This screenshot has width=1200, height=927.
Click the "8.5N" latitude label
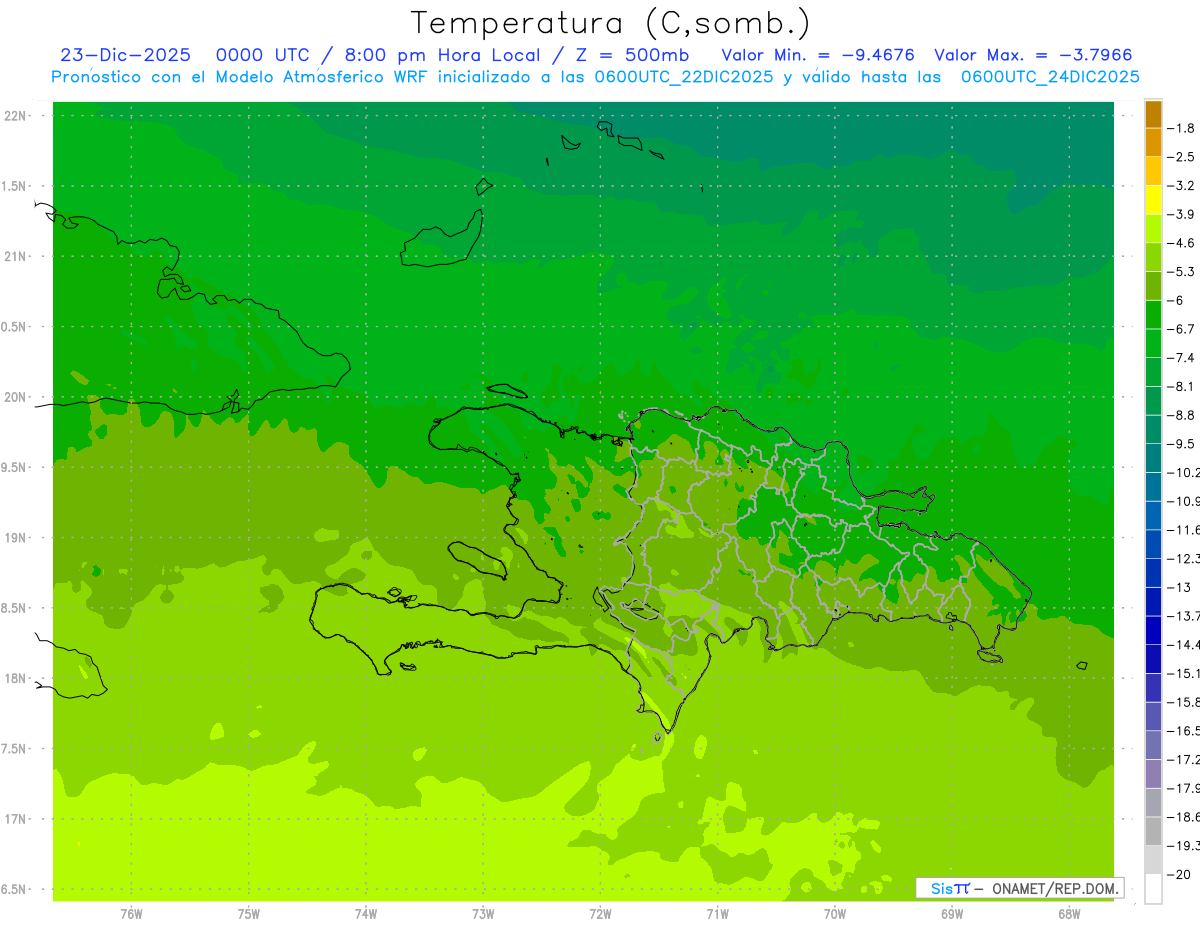(x=15, y=608)
